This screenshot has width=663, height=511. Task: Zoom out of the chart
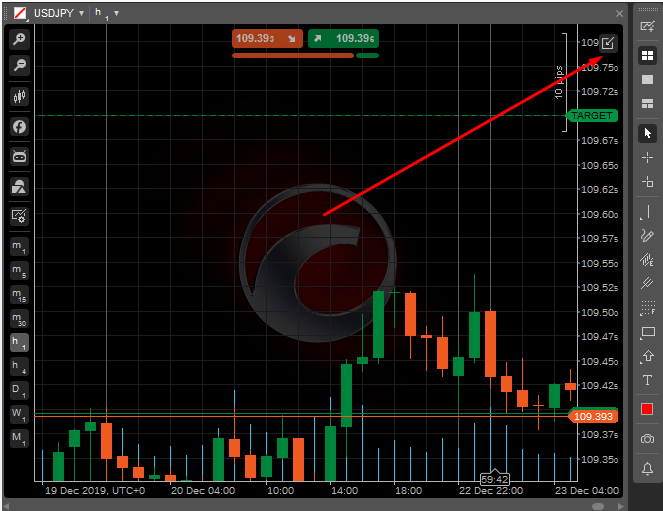19,65
